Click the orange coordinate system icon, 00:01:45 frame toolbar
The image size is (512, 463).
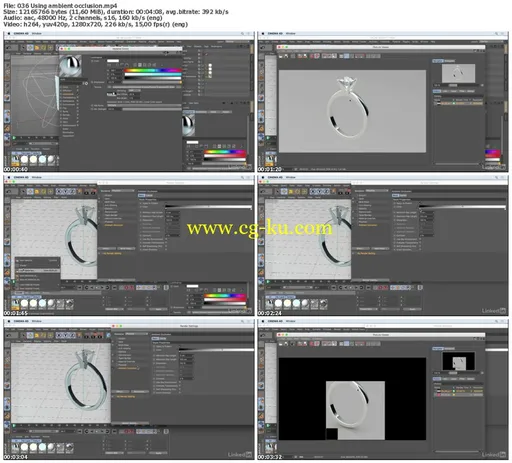tap(80, 192)
